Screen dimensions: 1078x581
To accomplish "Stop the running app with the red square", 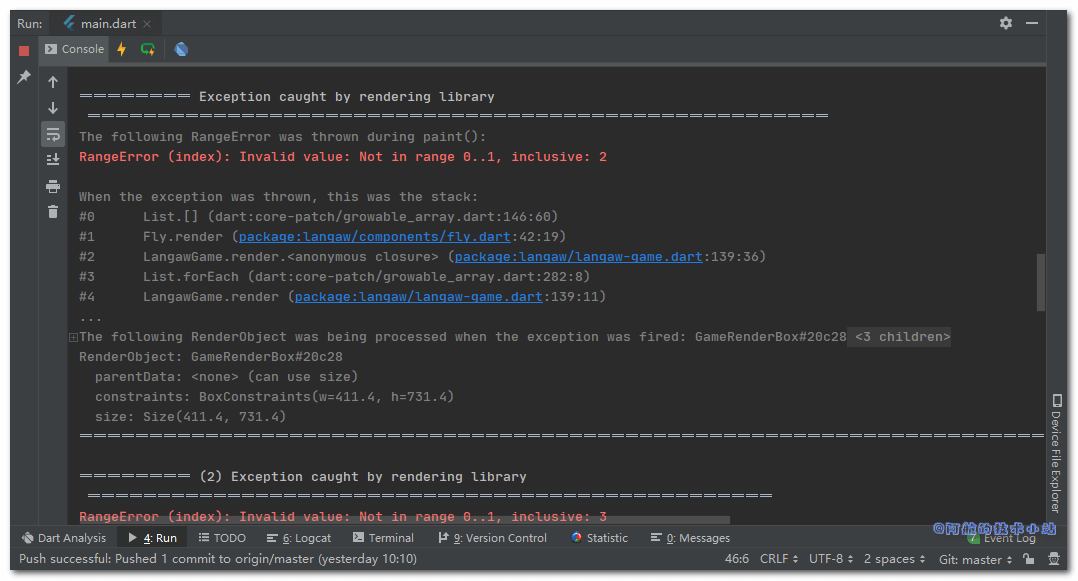I will point(24,50).
